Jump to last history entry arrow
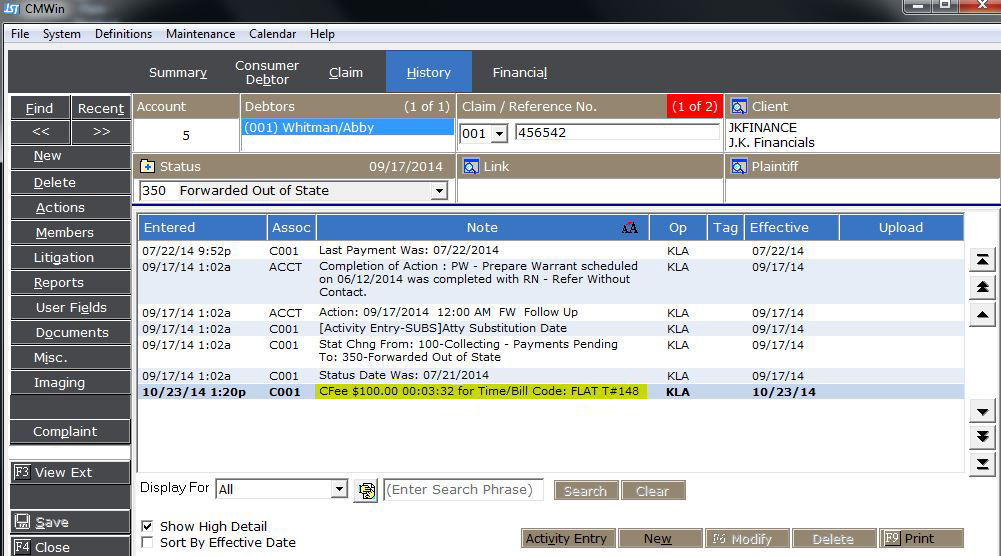Viewport: 1001px width, 556px height. click(982, 464)
